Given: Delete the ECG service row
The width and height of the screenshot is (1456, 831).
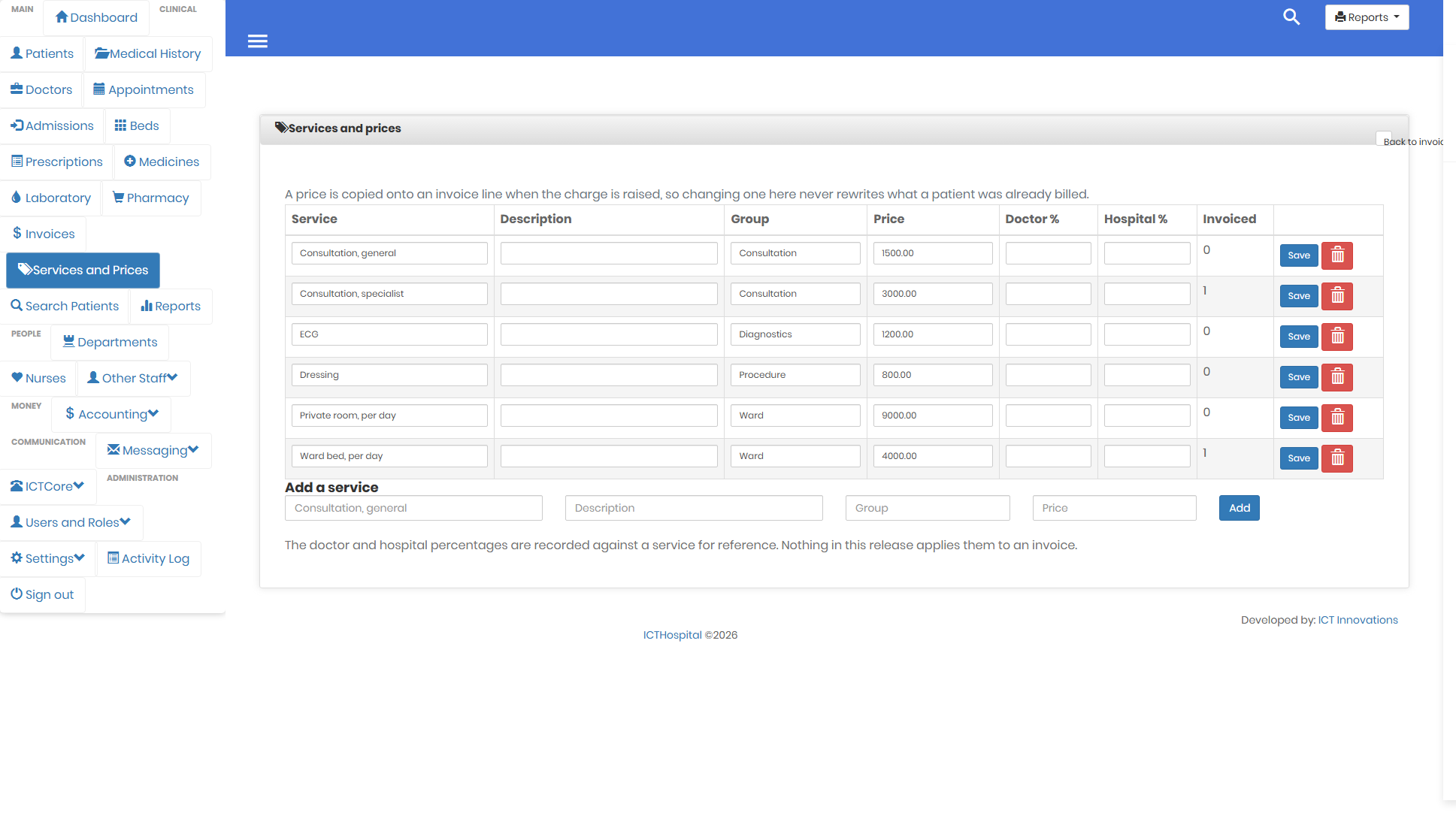Looking at the screenshot, I should [x=1337, y=337].
